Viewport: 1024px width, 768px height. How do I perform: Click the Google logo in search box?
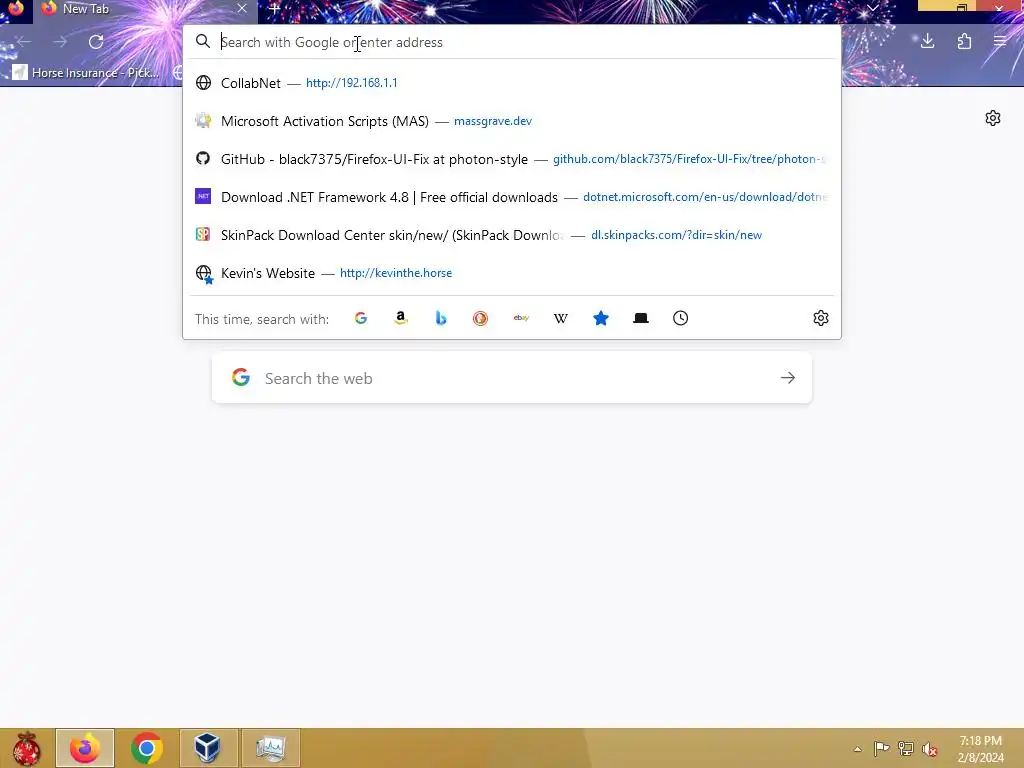click(241, 377)
